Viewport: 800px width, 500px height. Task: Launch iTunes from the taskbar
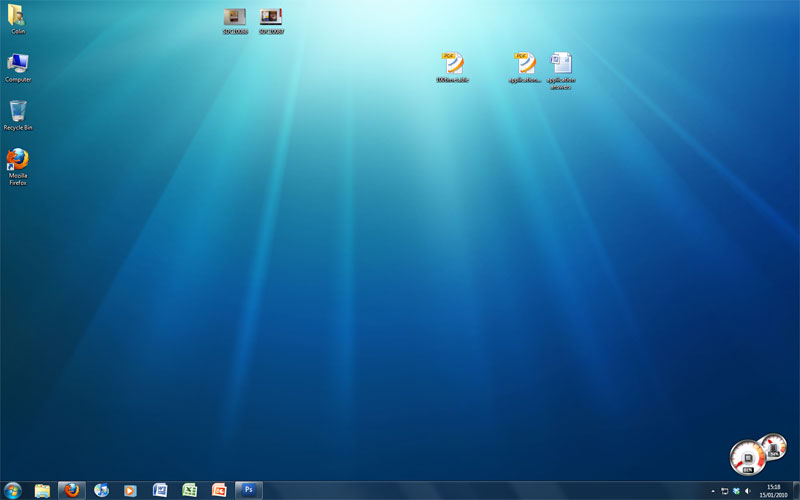coord(101,490)
